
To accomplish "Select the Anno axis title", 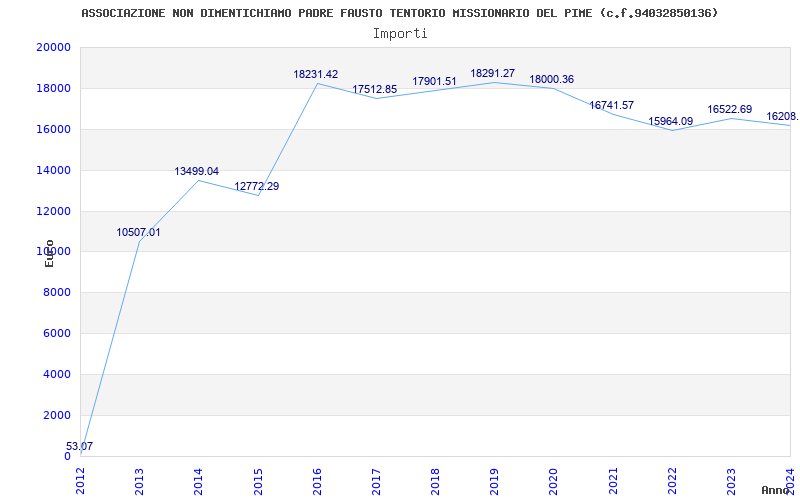I will tap(776, 490).
